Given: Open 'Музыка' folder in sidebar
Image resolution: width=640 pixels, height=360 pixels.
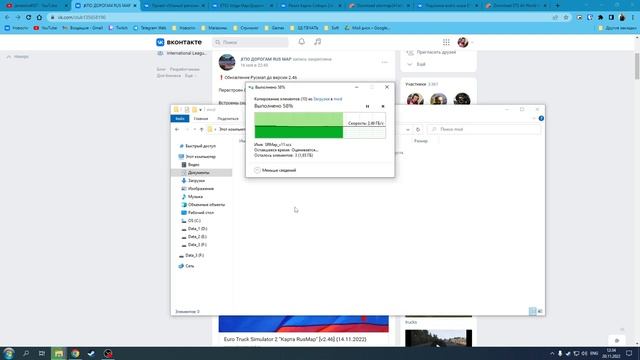Looking at the screenshot, I should click(192, 197).
